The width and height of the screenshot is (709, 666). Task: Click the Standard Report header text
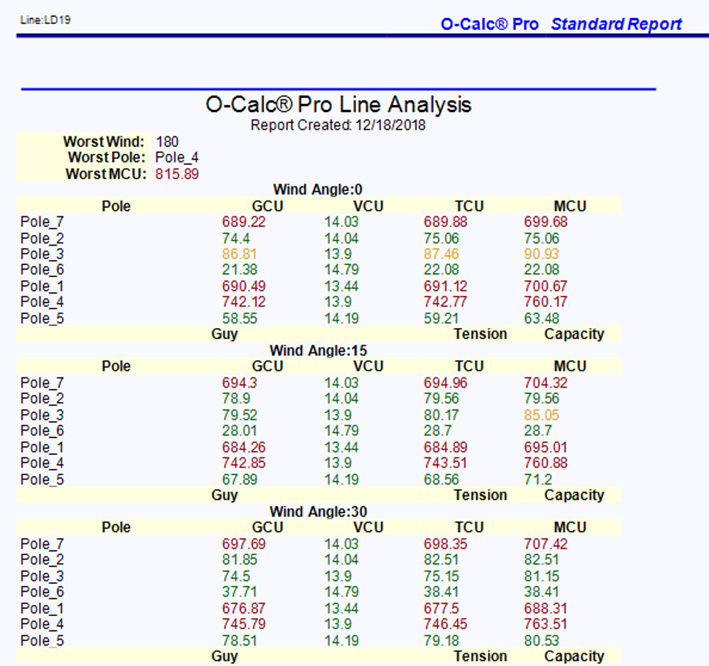[x=616, y=24]
